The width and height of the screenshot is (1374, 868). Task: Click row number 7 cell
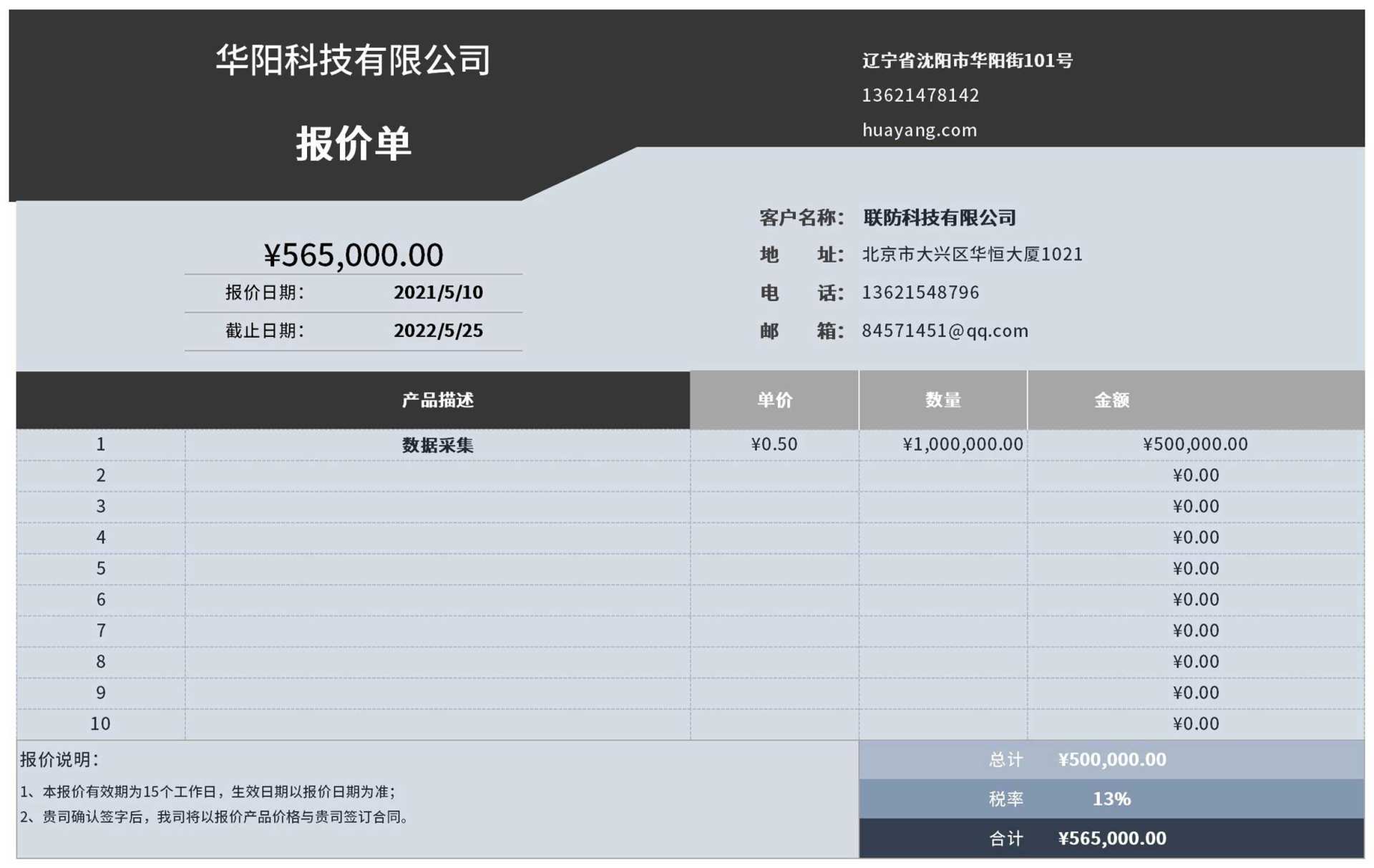(x=101, y=631)
